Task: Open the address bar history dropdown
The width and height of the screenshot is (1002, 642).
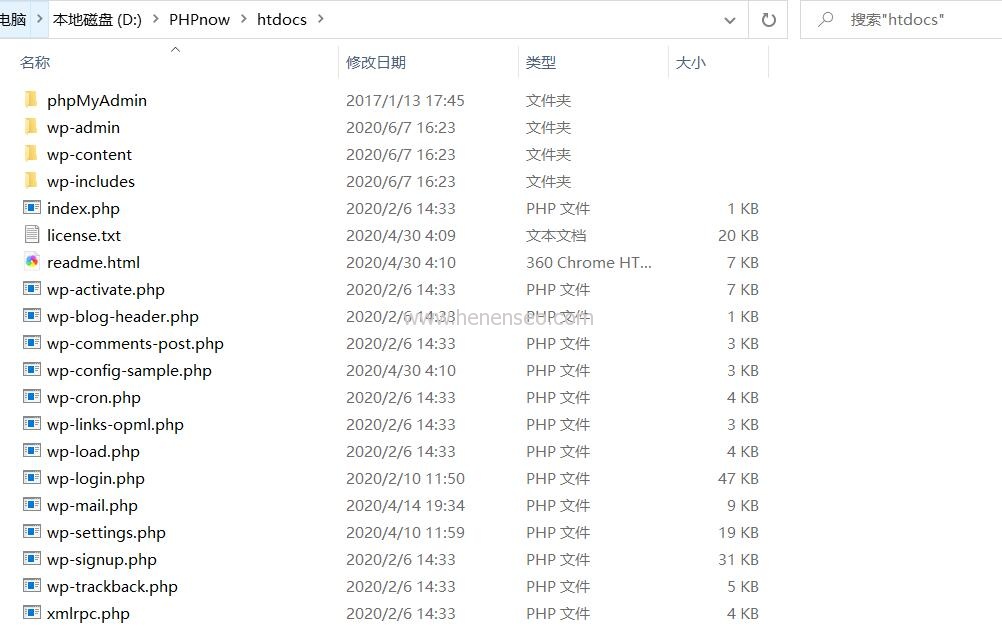Action: (x=729, y=20)
